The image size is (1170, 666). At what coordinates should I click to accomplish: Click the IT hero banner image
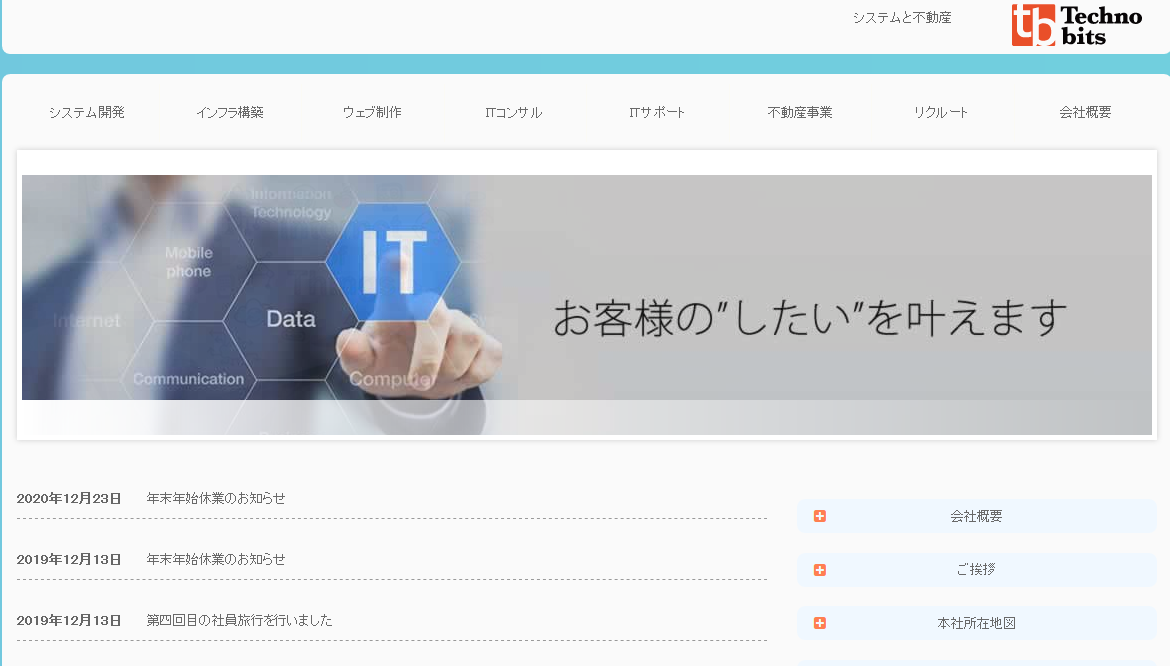(586, 304)
